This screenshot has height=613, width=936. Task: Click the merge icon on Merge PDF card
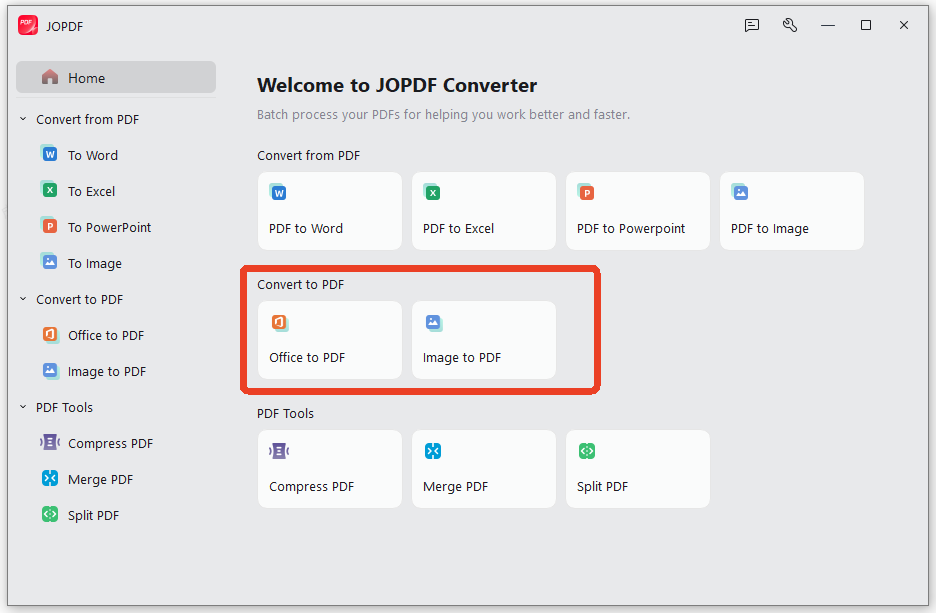433,451
